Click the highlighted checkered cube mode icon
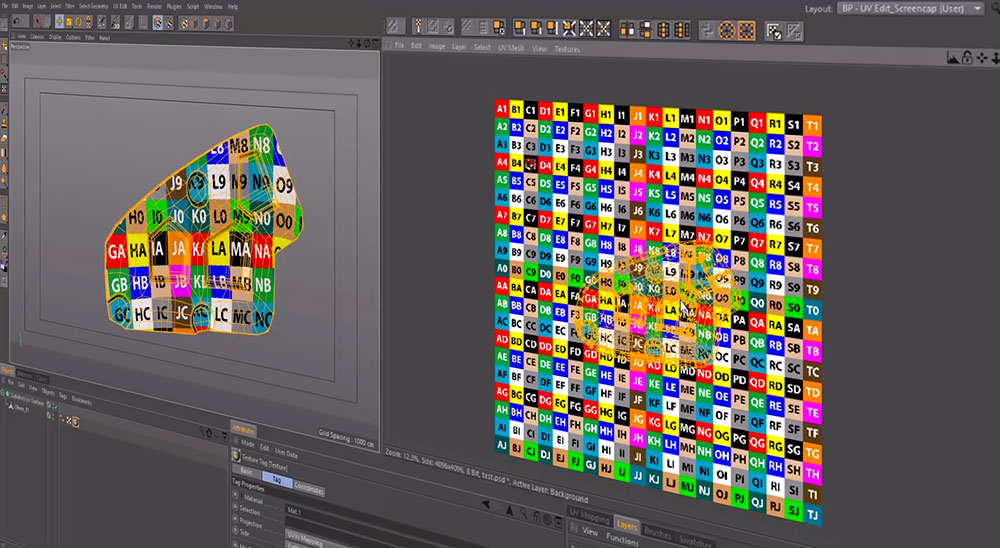 point(158,23)
